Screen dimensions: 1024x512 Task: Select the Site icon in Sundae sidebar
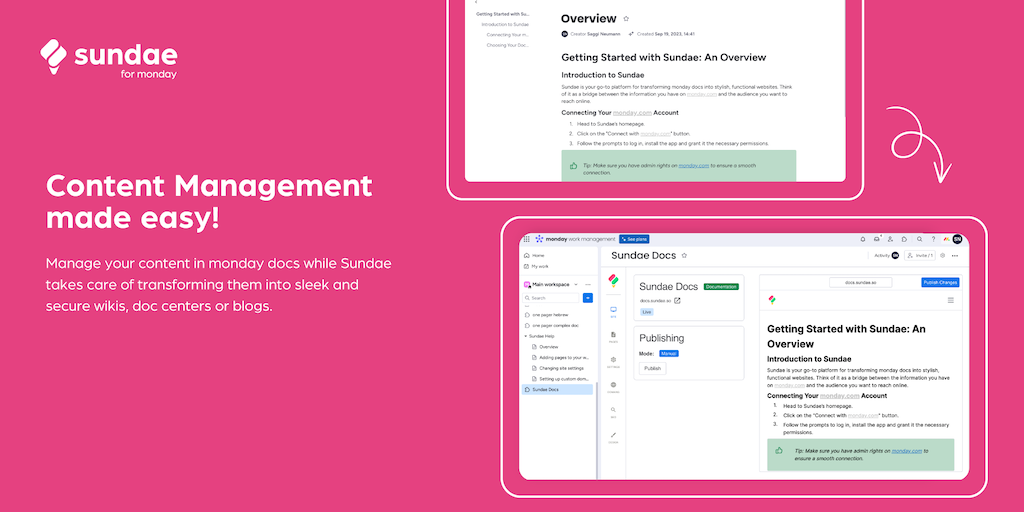pos(613,311)
